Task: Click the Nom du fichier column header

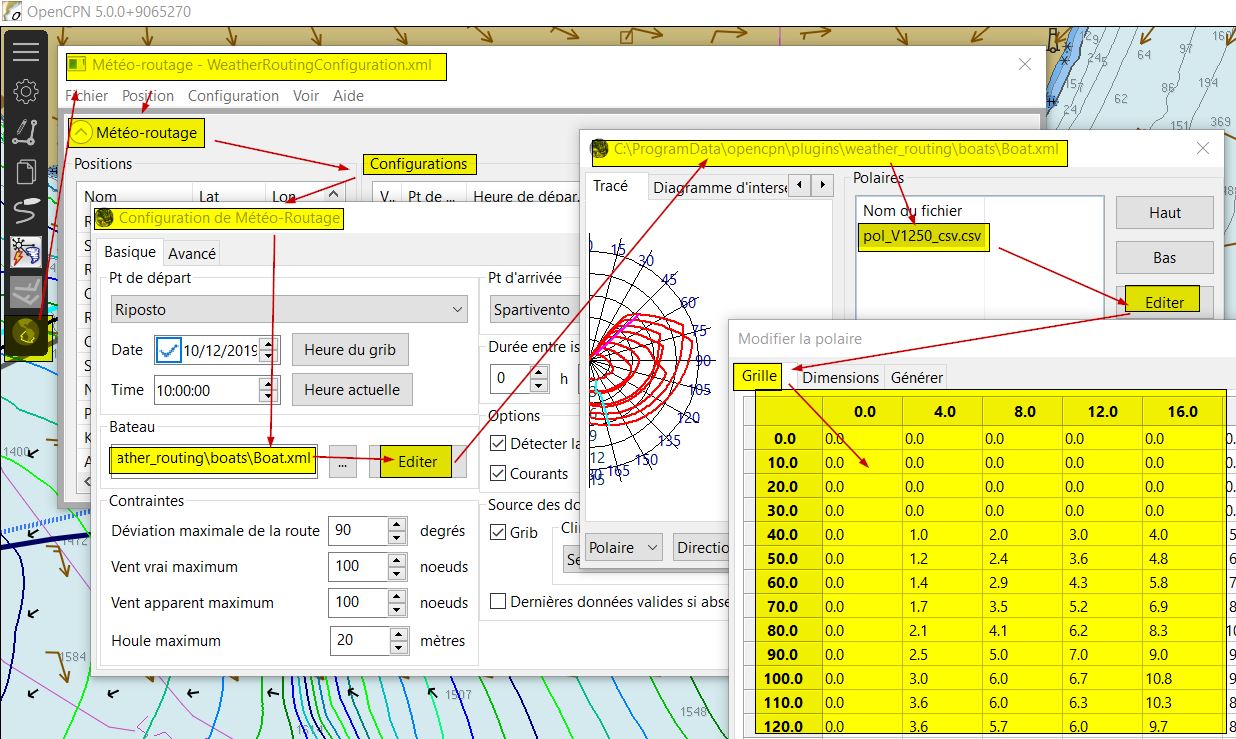Action: [912, 211]
